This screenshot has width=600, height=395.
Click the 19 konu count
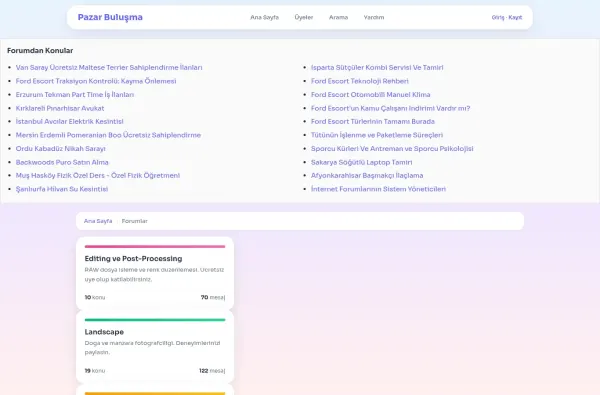95,371
